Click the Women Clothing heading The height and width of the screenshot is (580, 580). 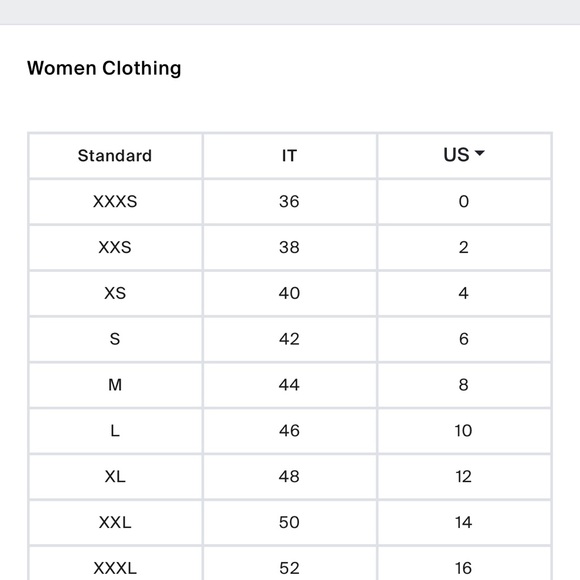coord(104,68)
